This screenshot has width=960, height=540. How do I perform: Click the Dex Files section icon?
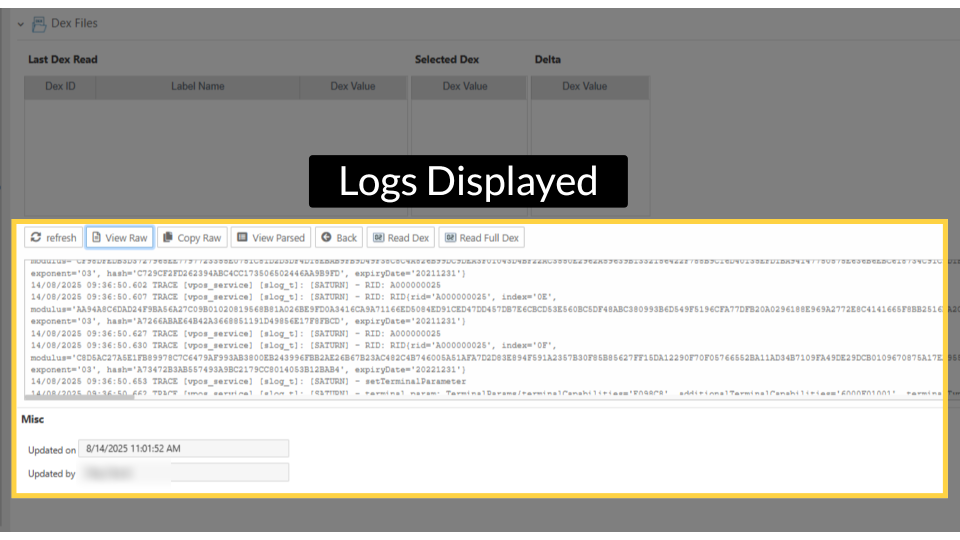click(39, 23)
